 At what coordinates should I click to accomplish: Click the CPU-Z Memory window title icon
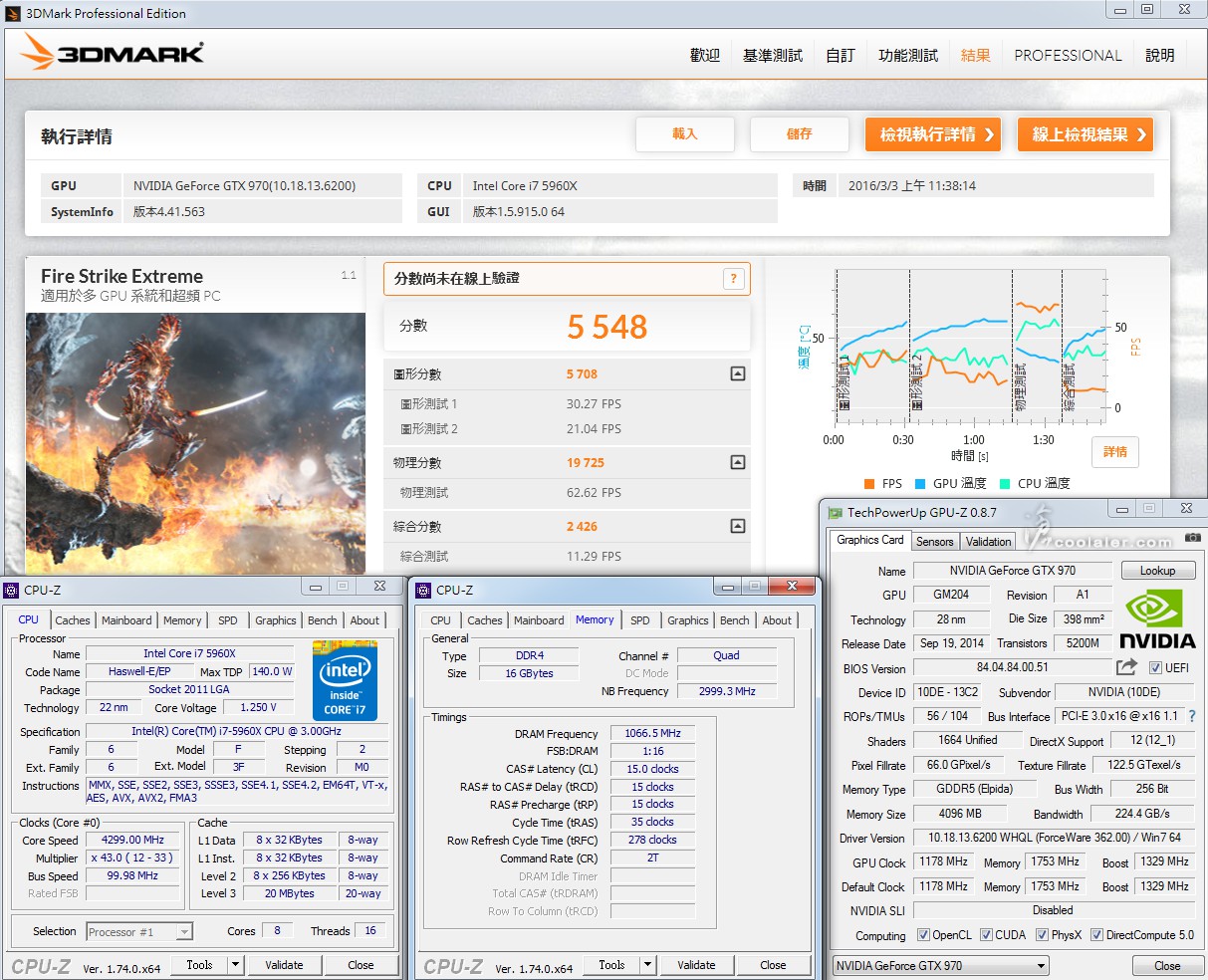[x=424, y=591]
